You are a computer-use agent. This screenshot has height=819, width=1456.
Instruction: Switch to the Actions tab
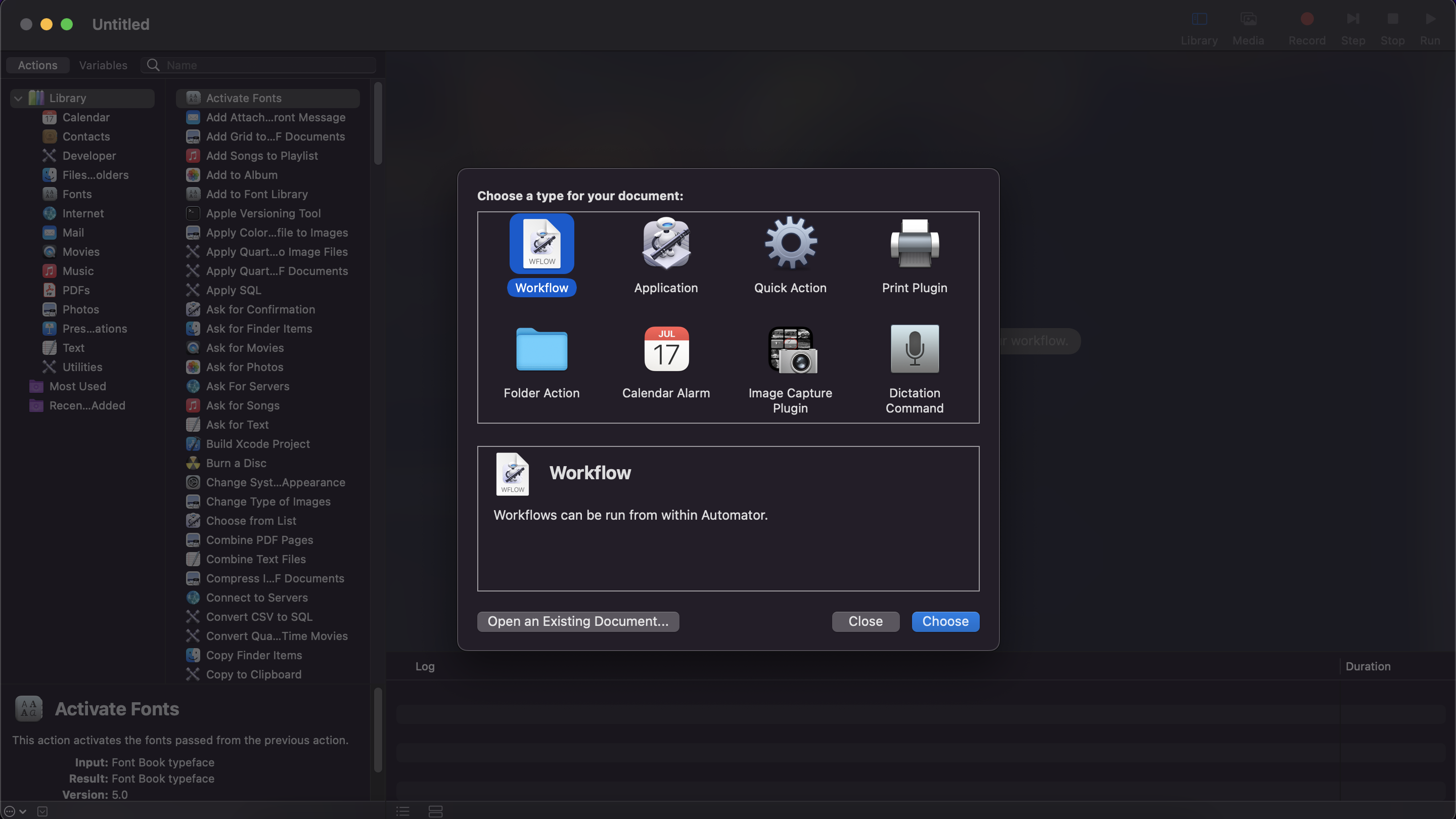pyautogui.click(x=37, y=65)
